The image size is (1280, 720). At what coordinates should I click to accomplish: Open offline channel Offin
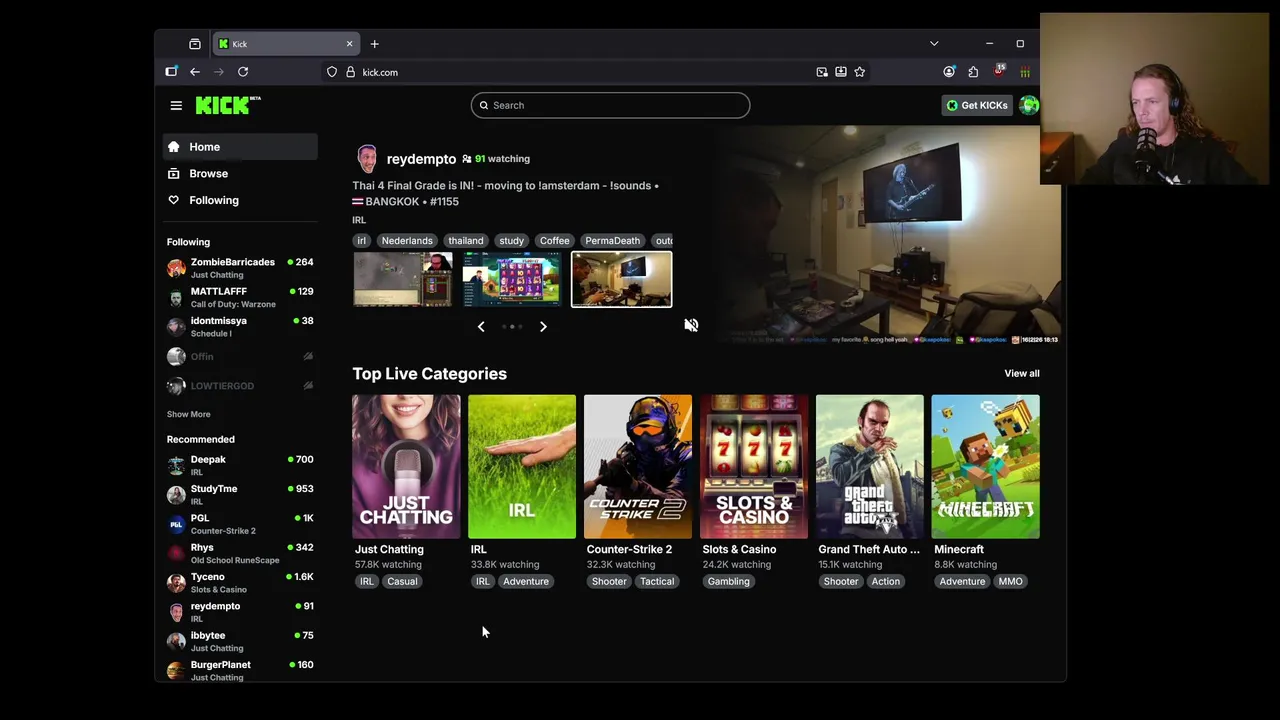point(240,356)
